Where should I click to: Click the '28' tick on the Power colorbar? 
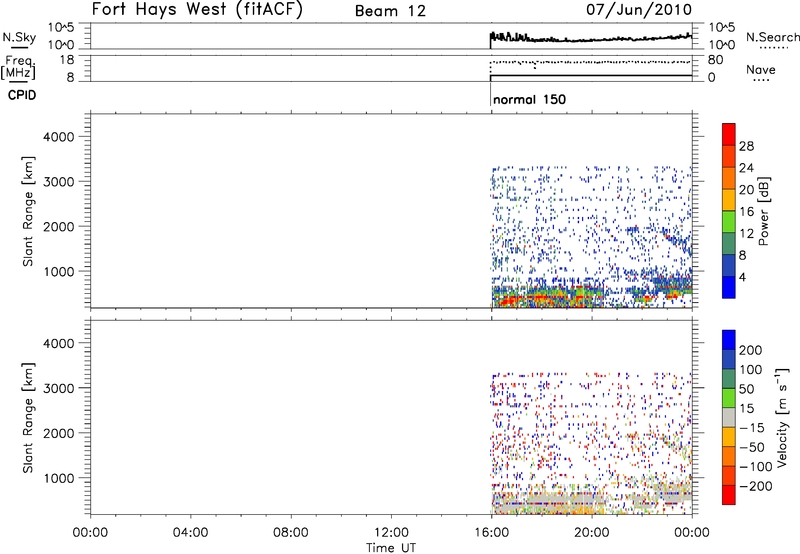[x=746, y=146]
